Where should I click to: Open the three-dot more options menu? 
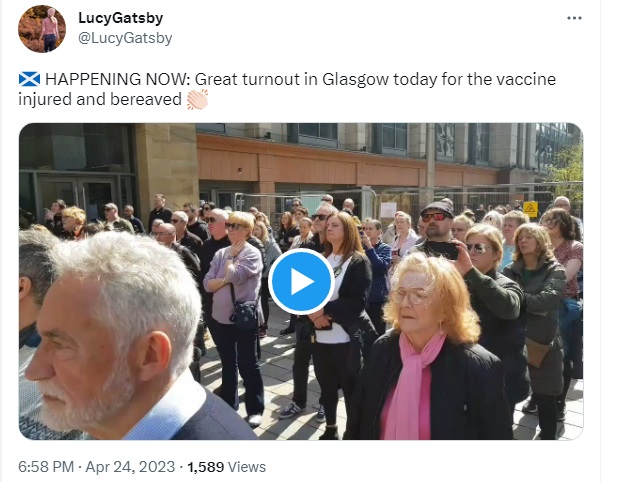(574, 18)
